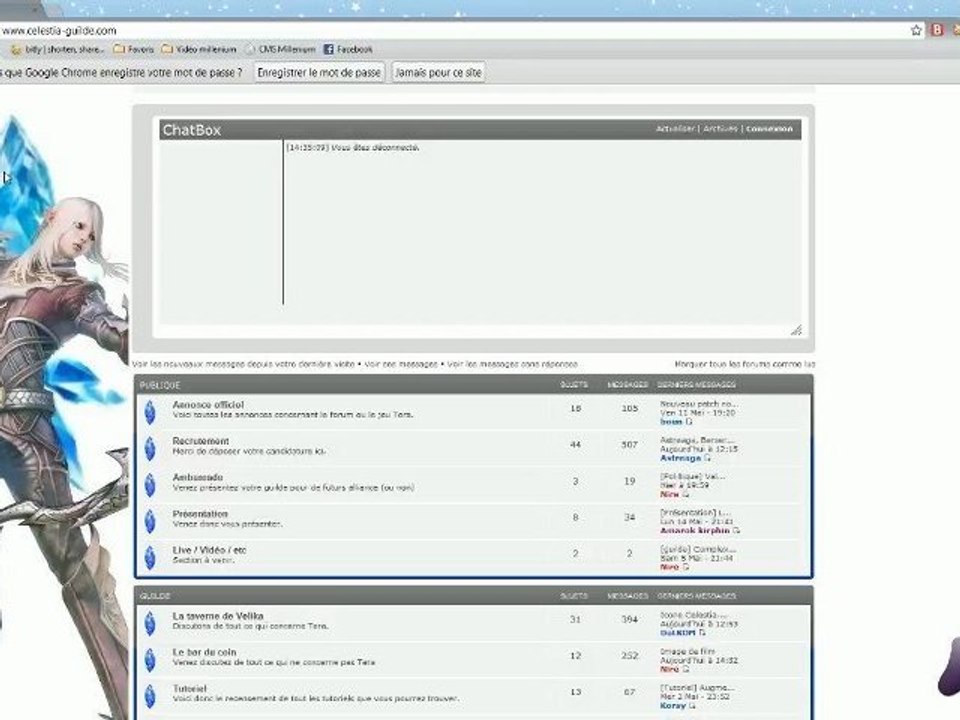Image resolution: width=960 pixels, height=720 pixels.
Task: Click the crystal icon beside Live / Vidéo / etc
Action: [x=150, y=557]
